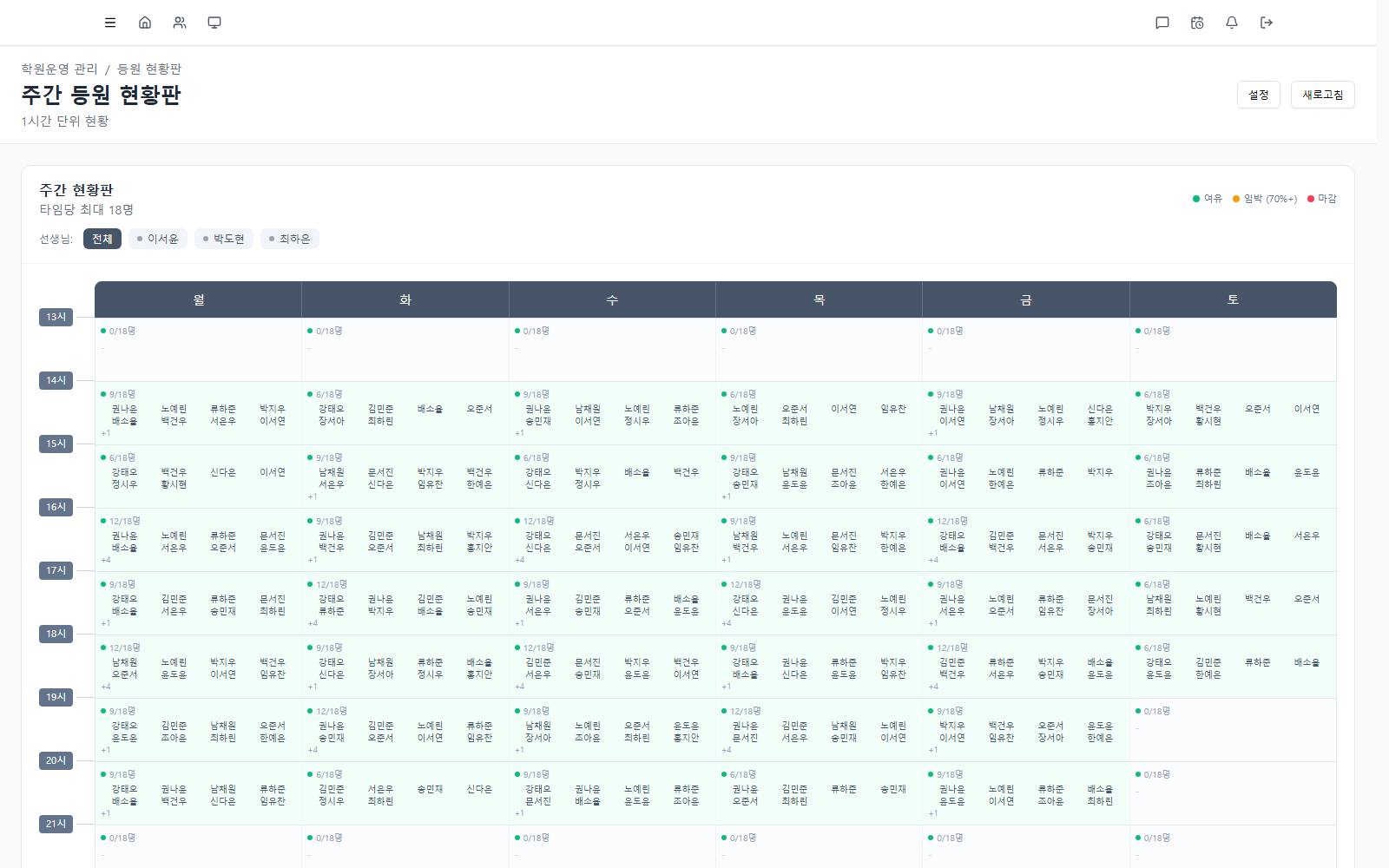This screenshot has height=868, width=1389.
Task: Open the 설정 button
Action: pyautogui.click(x=1259, y=95)
